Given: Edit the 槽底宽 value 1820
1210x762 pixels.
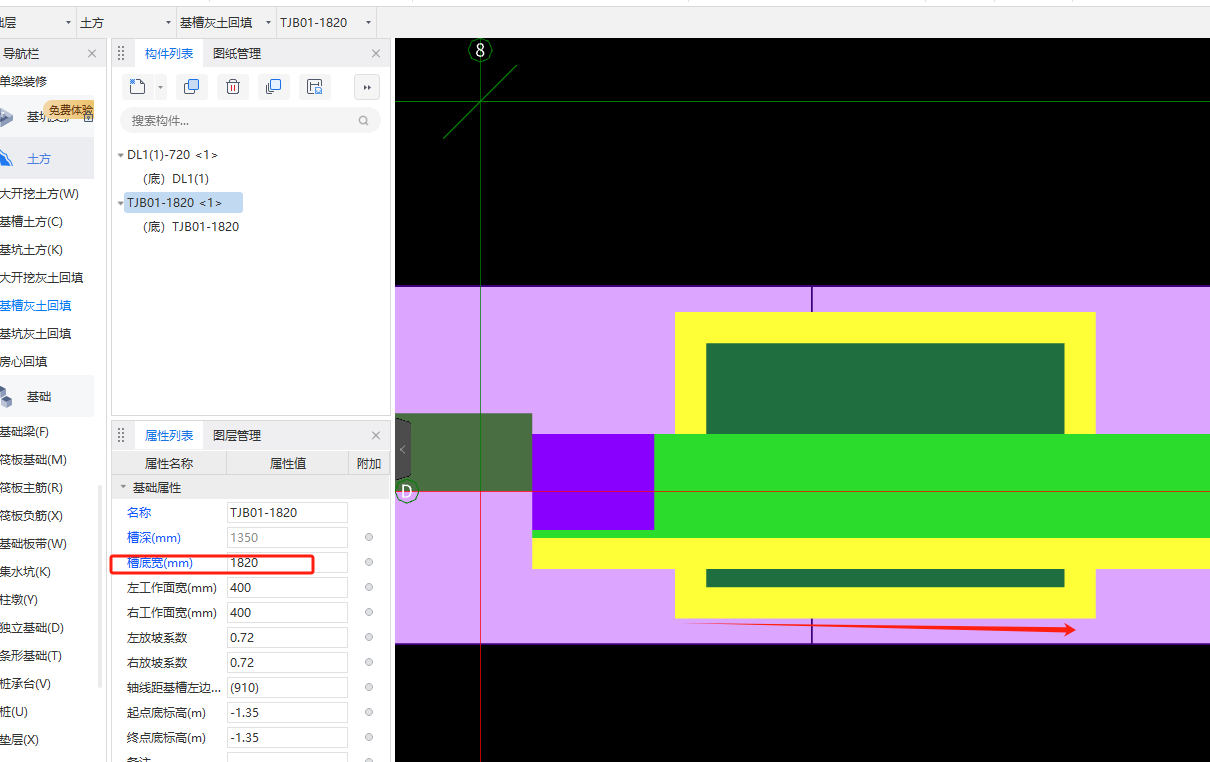Looking at the screenshot, I should tap(287, 562).
